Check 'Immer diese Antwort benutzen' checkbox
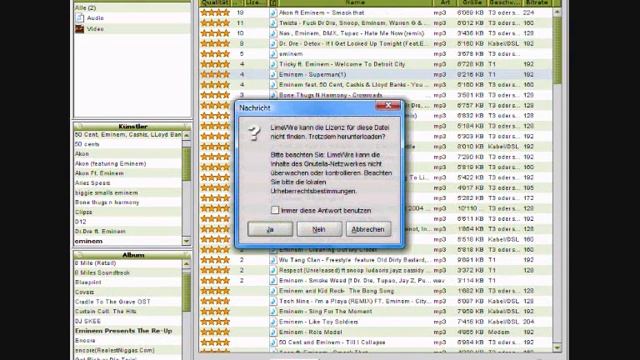 [x=275, y=210]
